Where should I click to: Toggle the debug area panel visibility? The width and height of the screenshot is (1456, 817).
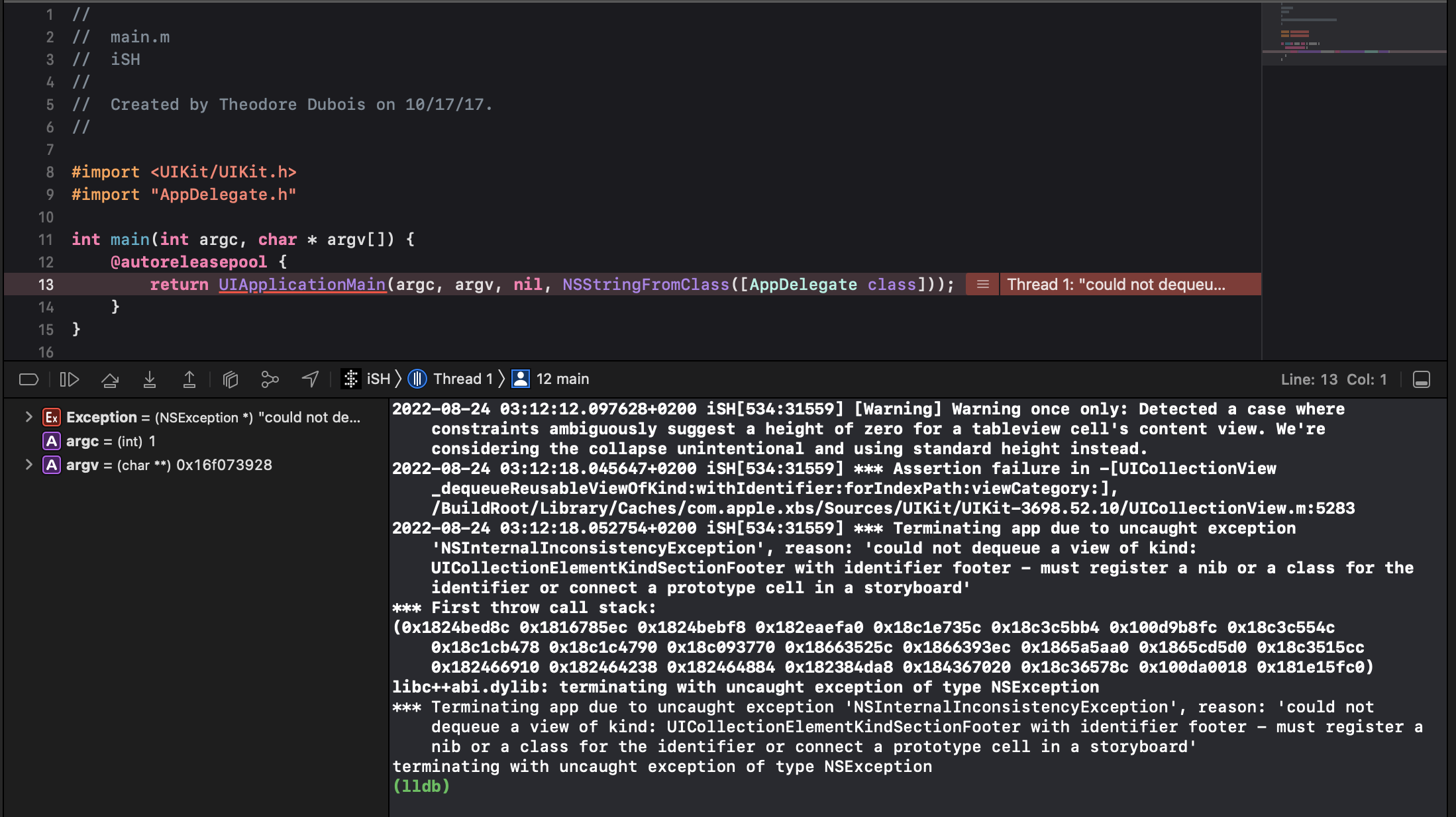(x=1421, y=379)
